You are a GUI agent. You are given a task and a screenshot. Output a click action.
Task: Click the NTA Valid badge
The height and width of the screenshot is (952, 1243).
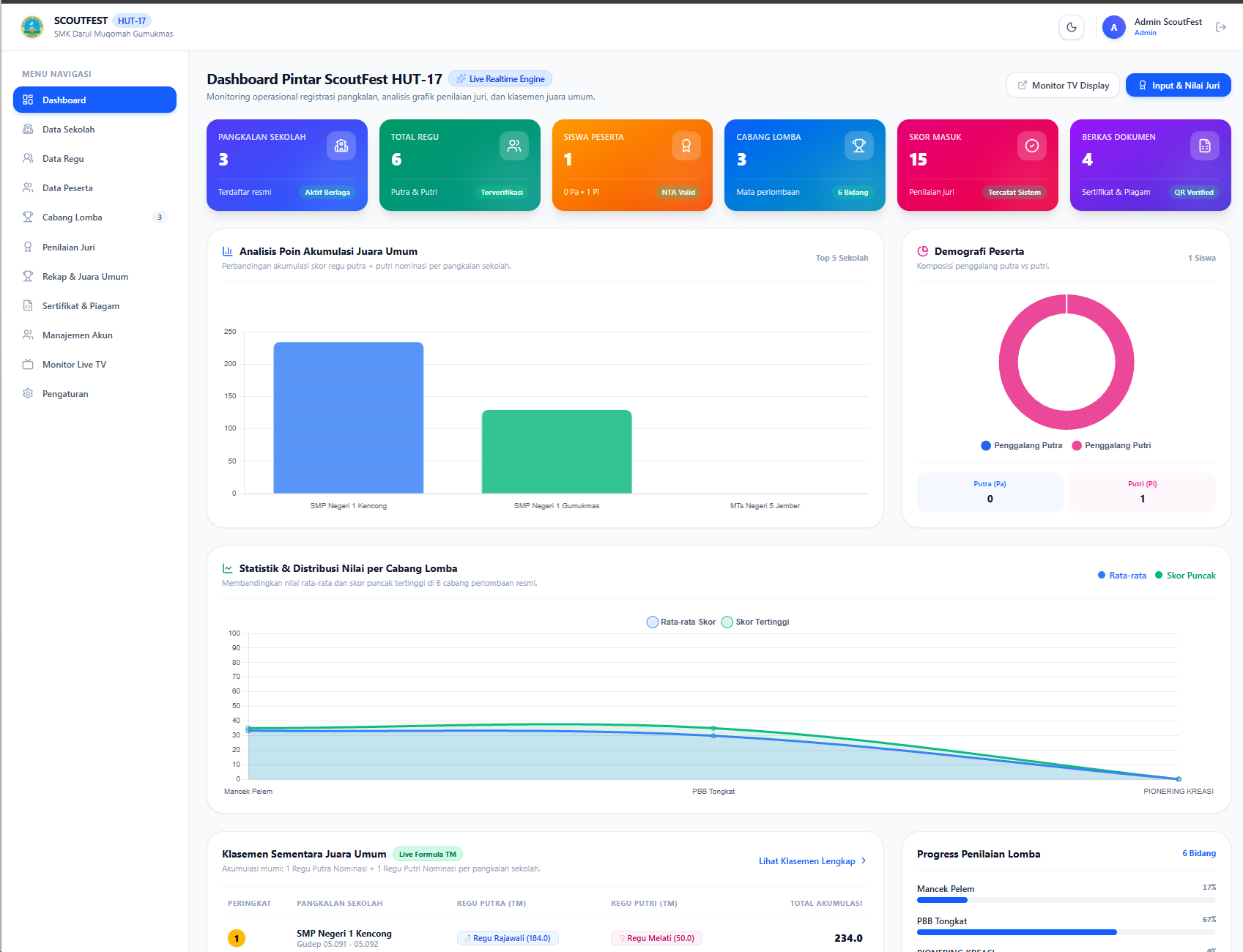coord(678,193)
